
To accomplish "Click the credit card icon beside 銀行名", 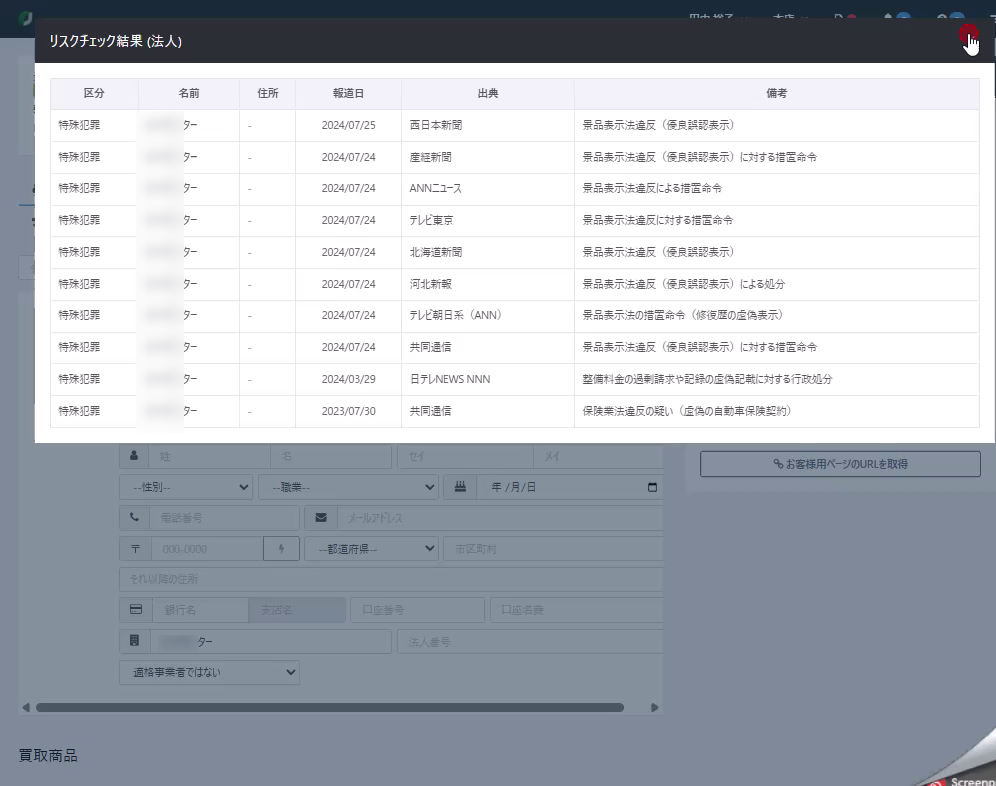I will pos(134,610).
